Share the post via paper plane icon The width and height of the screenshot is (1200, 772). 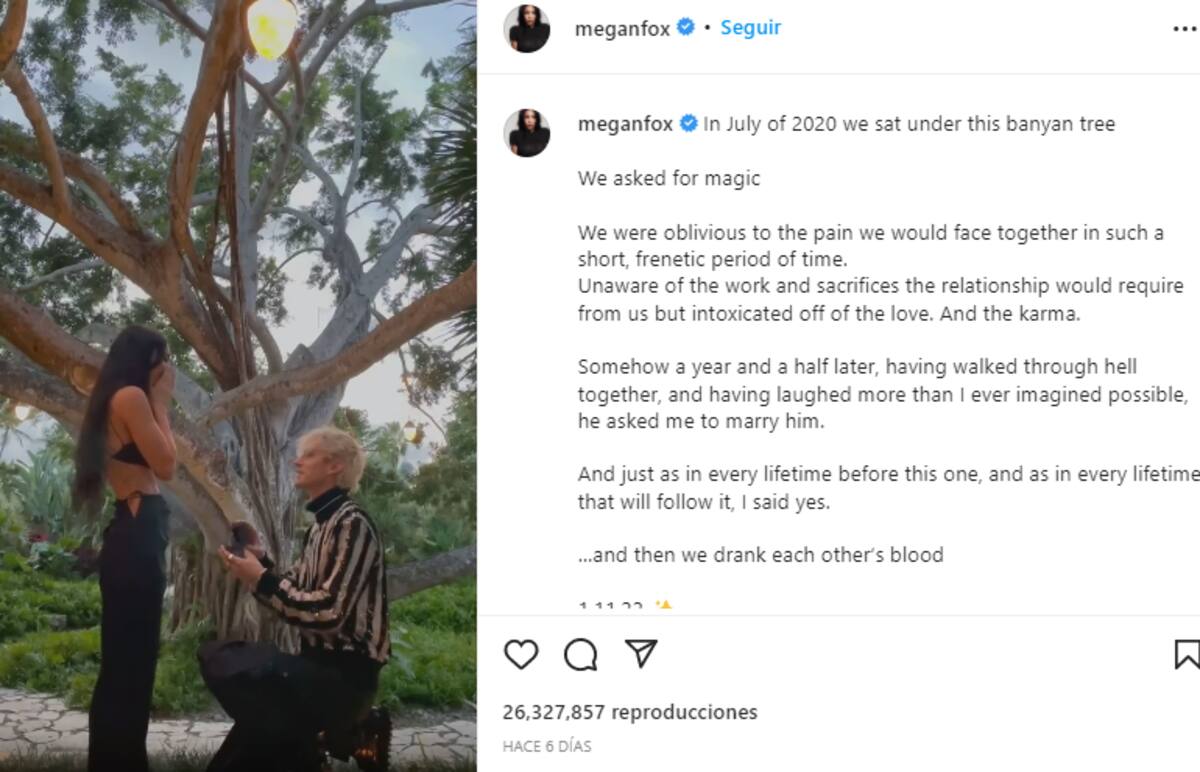[x=640, y=653]
